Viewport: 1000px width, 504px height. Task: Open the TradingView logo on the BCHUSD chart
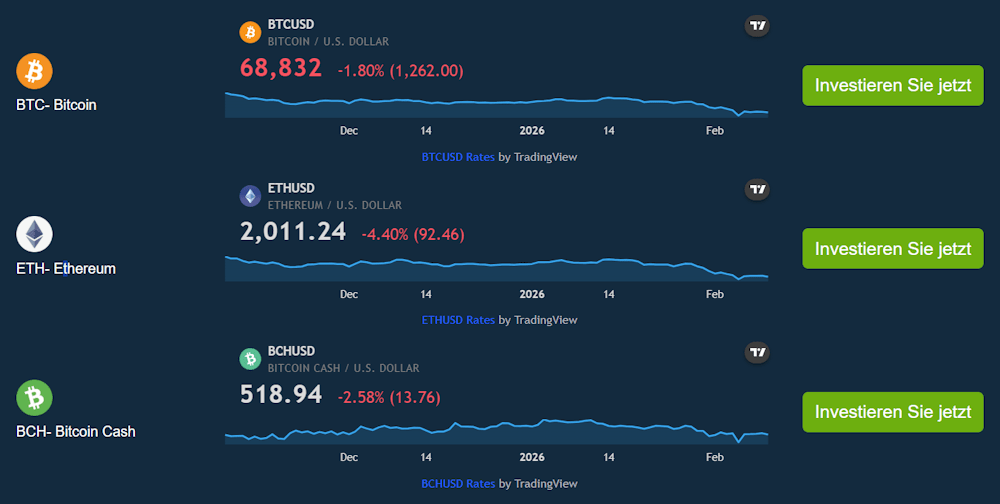pos(758,352)
